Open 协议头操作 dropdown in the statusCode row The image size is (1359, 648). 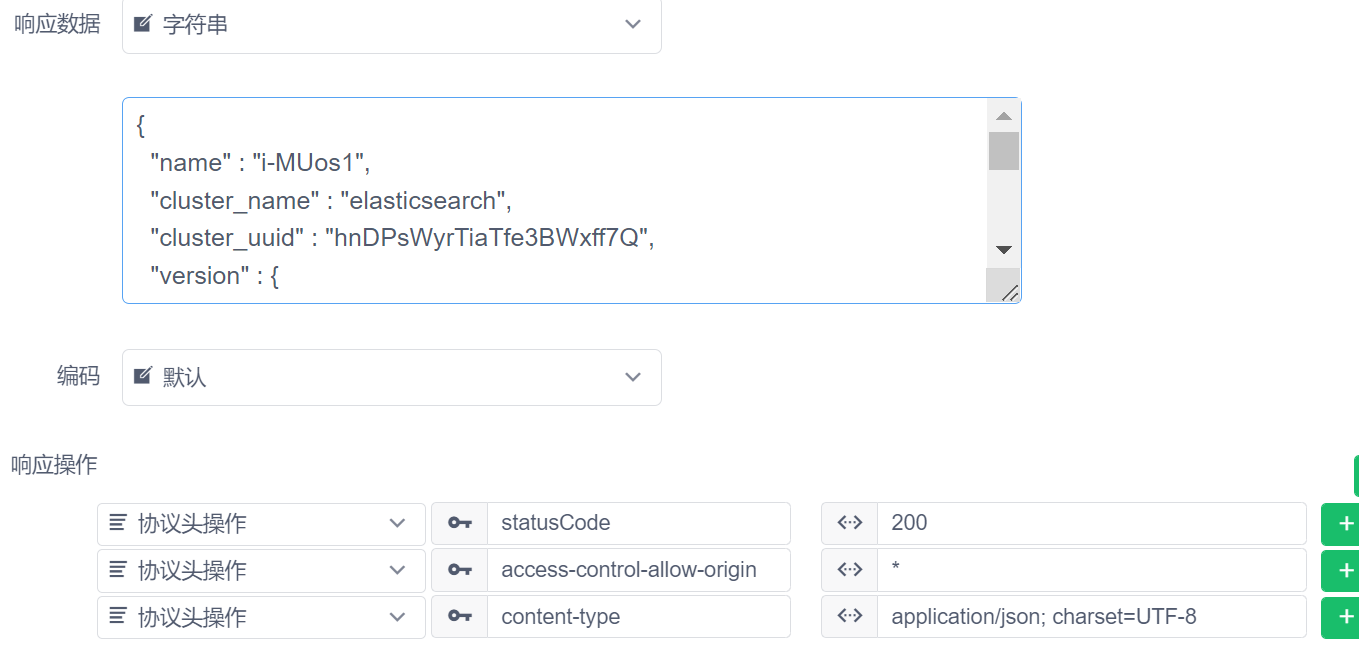(261, 523)
